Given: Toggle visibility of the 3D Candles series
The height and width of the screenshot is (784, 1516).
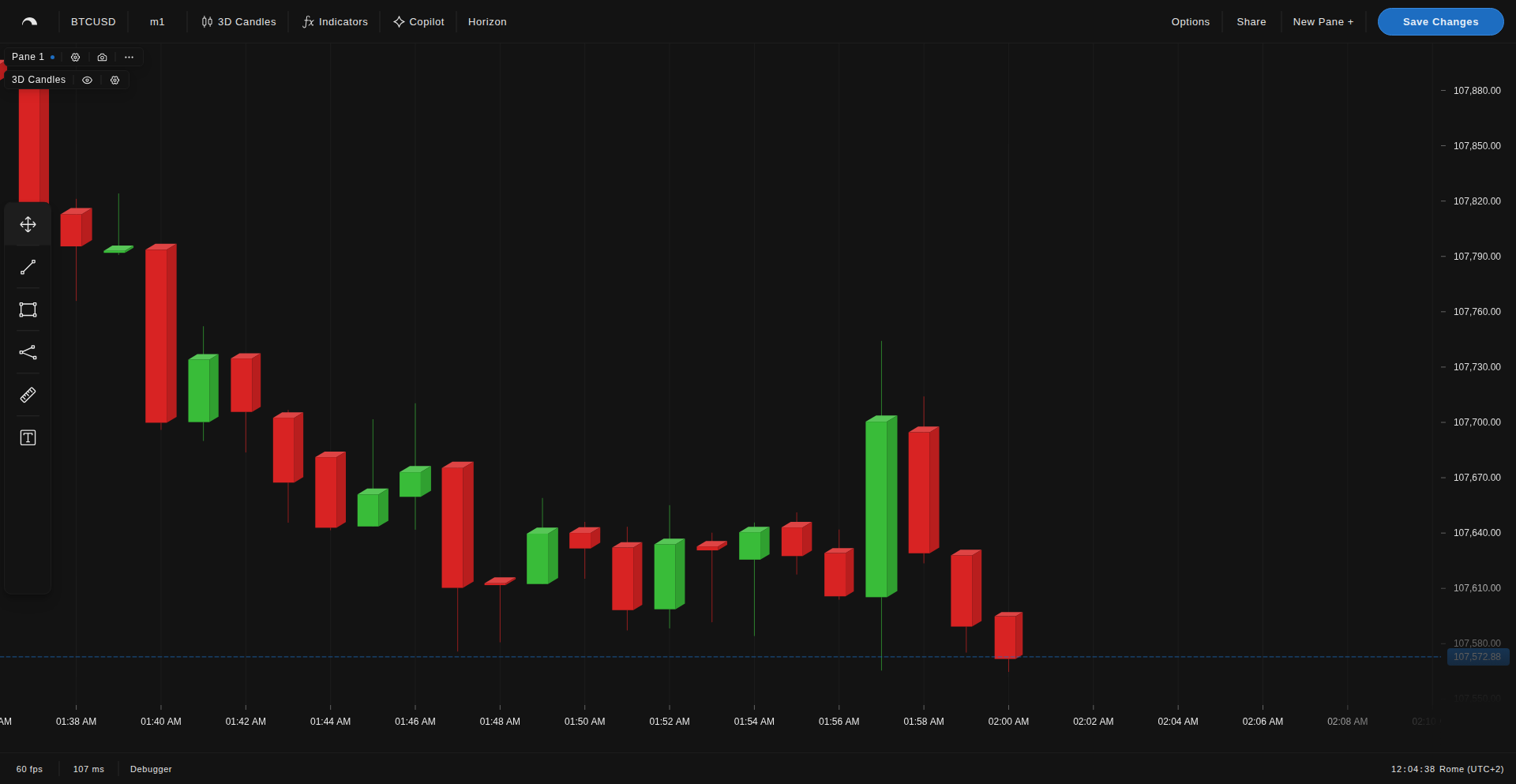Looking at the screenshot, I should point(87,80).
